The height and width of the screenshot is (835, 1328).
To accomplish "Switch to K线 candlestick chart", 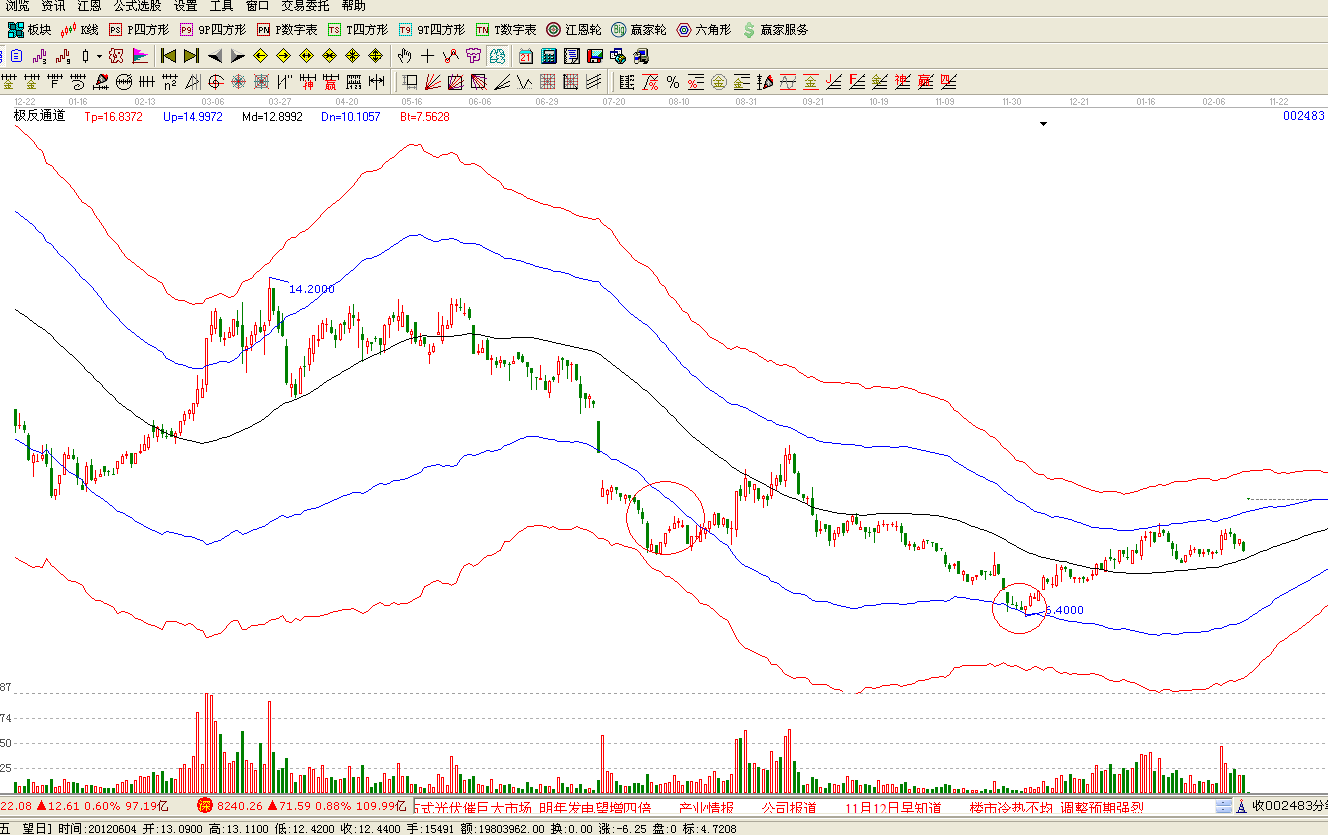I will [81, 30].
